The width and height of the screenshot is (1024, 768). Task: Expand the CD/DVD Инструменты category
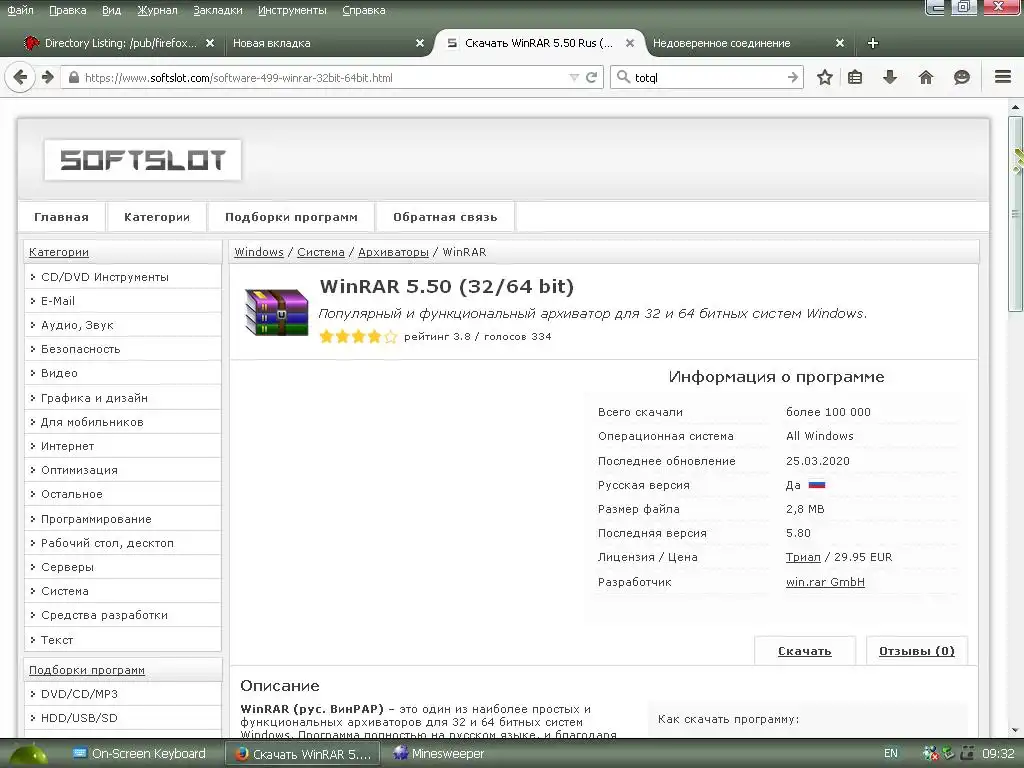123,277
